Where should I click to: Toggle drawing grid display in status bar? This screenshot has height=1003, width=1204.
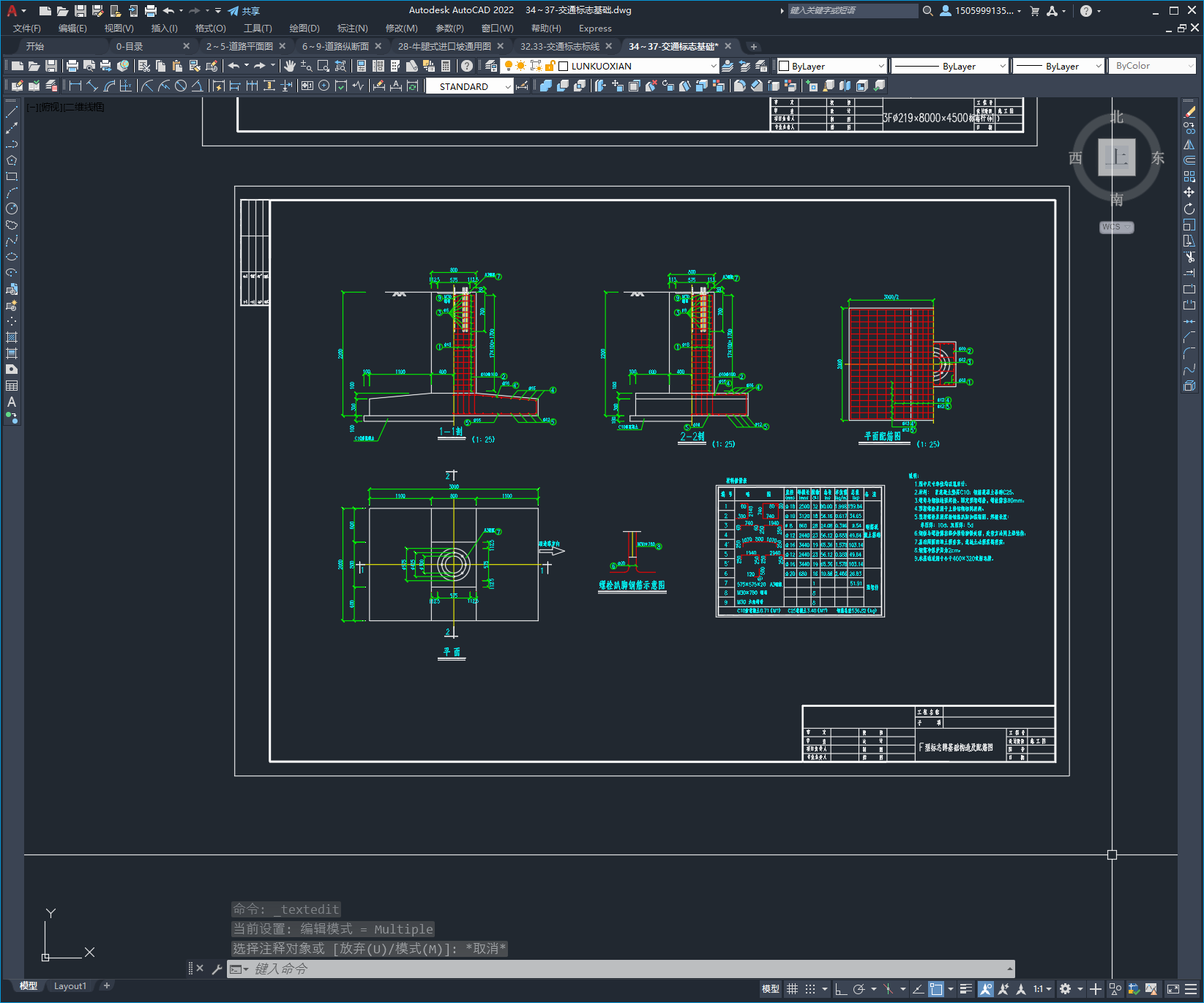coord(793,989)
